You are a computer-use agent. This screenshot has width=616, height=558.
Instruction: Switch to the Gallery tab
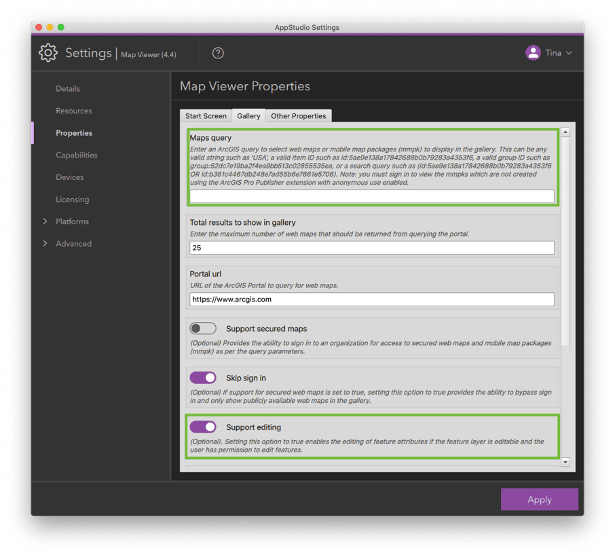tap(248, 116)
